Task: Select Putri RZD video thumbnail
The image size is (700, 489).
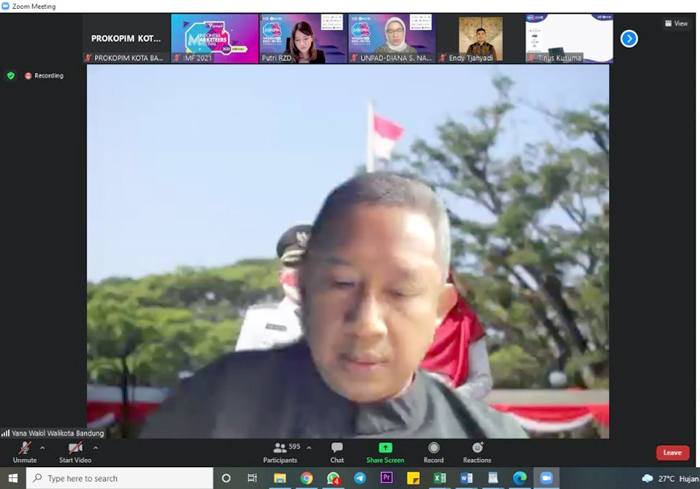Action: pos(302,38)
